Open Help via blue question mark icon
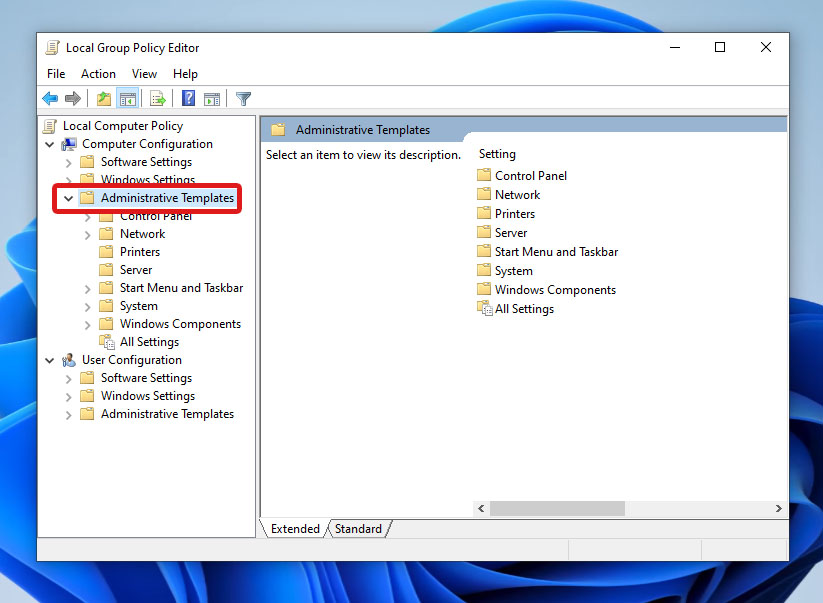The image size is (823, 603). (x=188, y=98)
